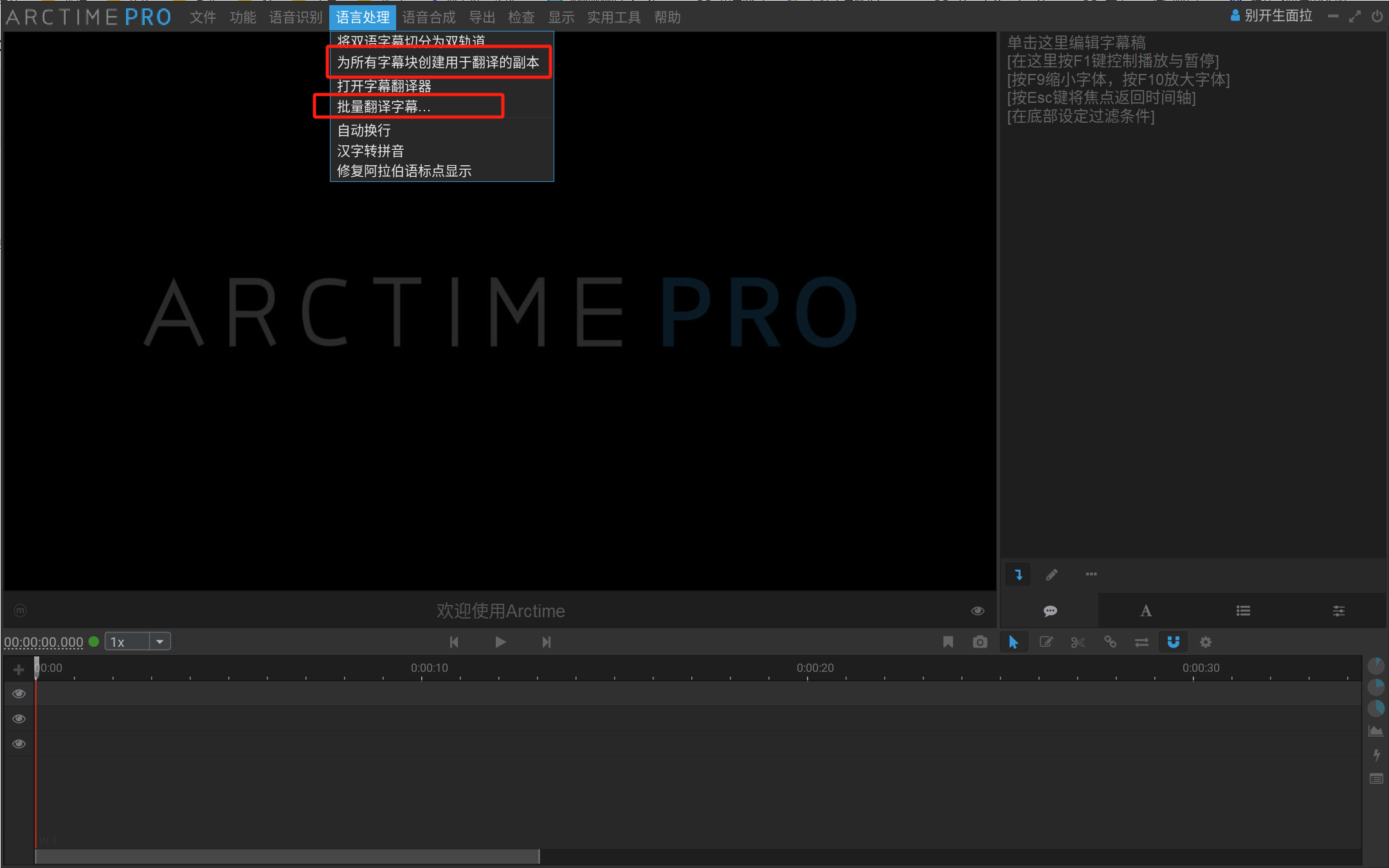
Task: Select 批量翻译字幕 menu entry
Action: tap(384, 107)
